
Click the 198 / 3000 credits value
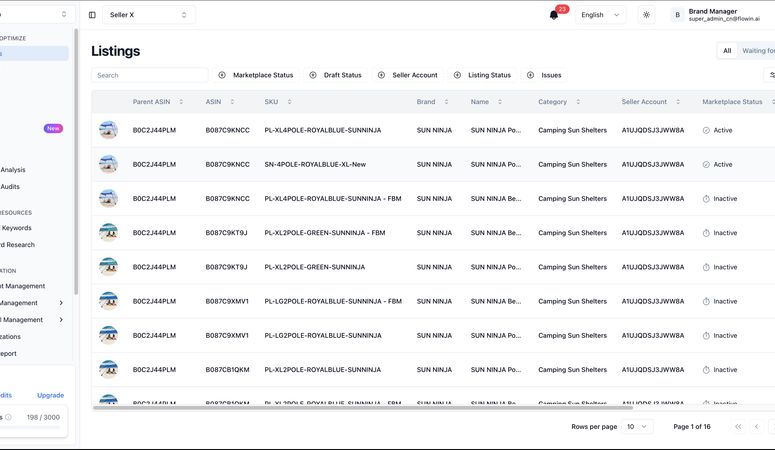(43, 417)
